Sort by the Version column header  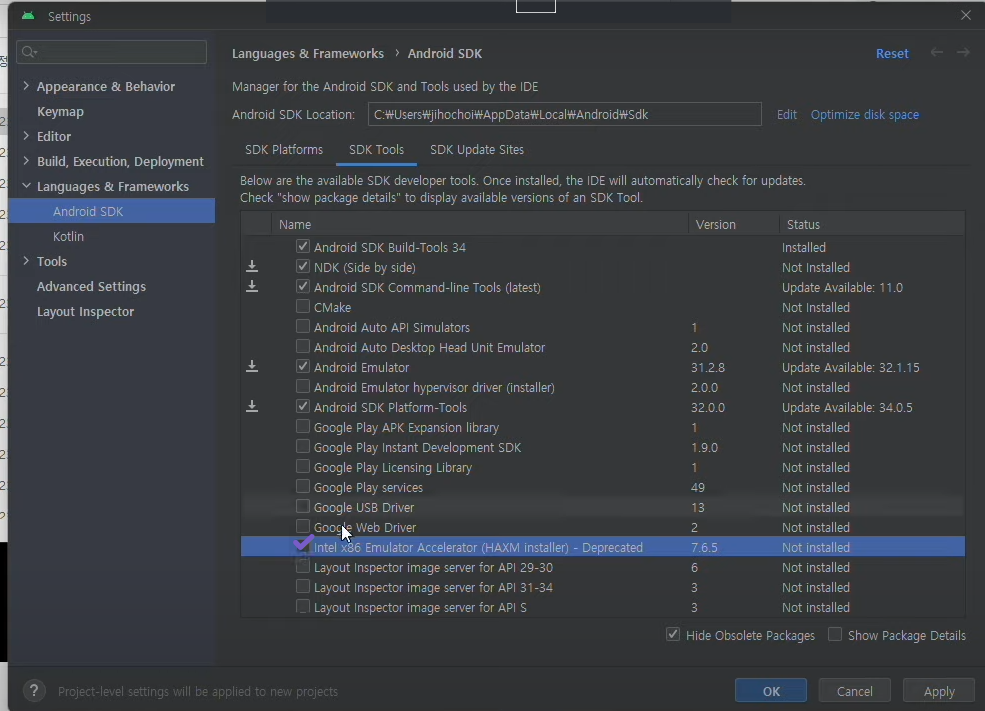point(733,224)
